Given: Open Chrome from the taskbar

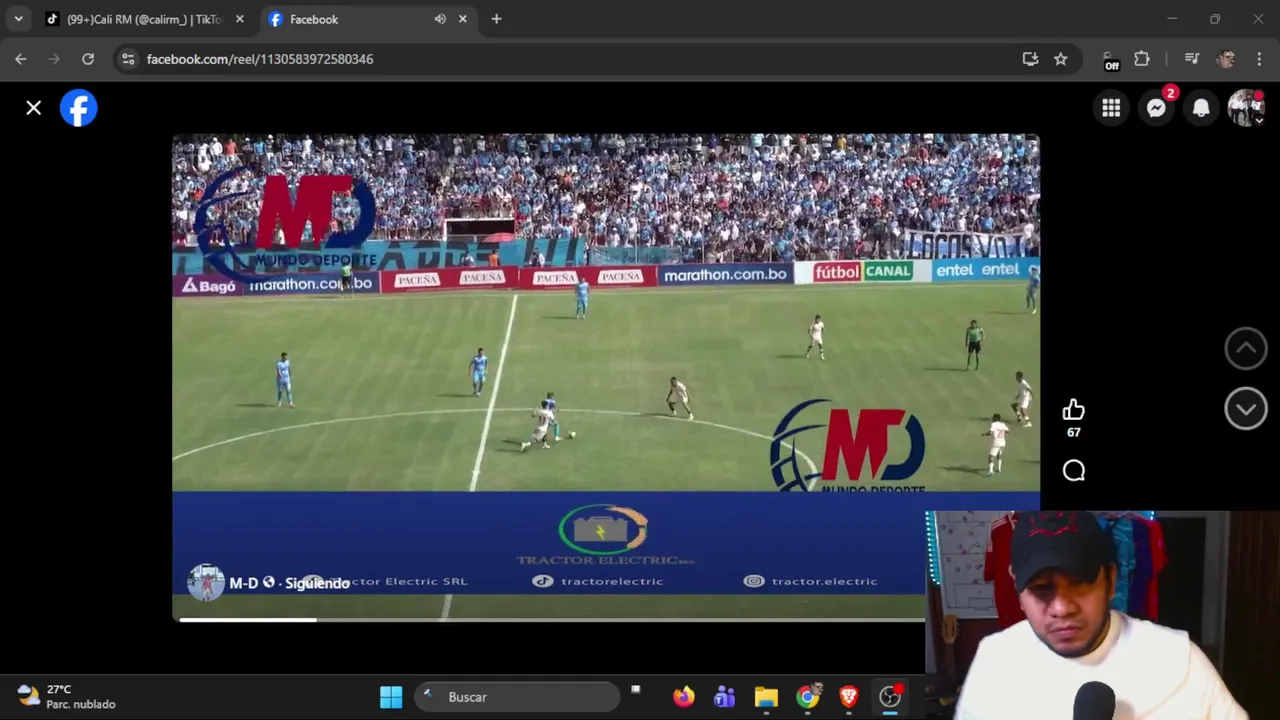Looking at the screenshot, I should 808,697.
